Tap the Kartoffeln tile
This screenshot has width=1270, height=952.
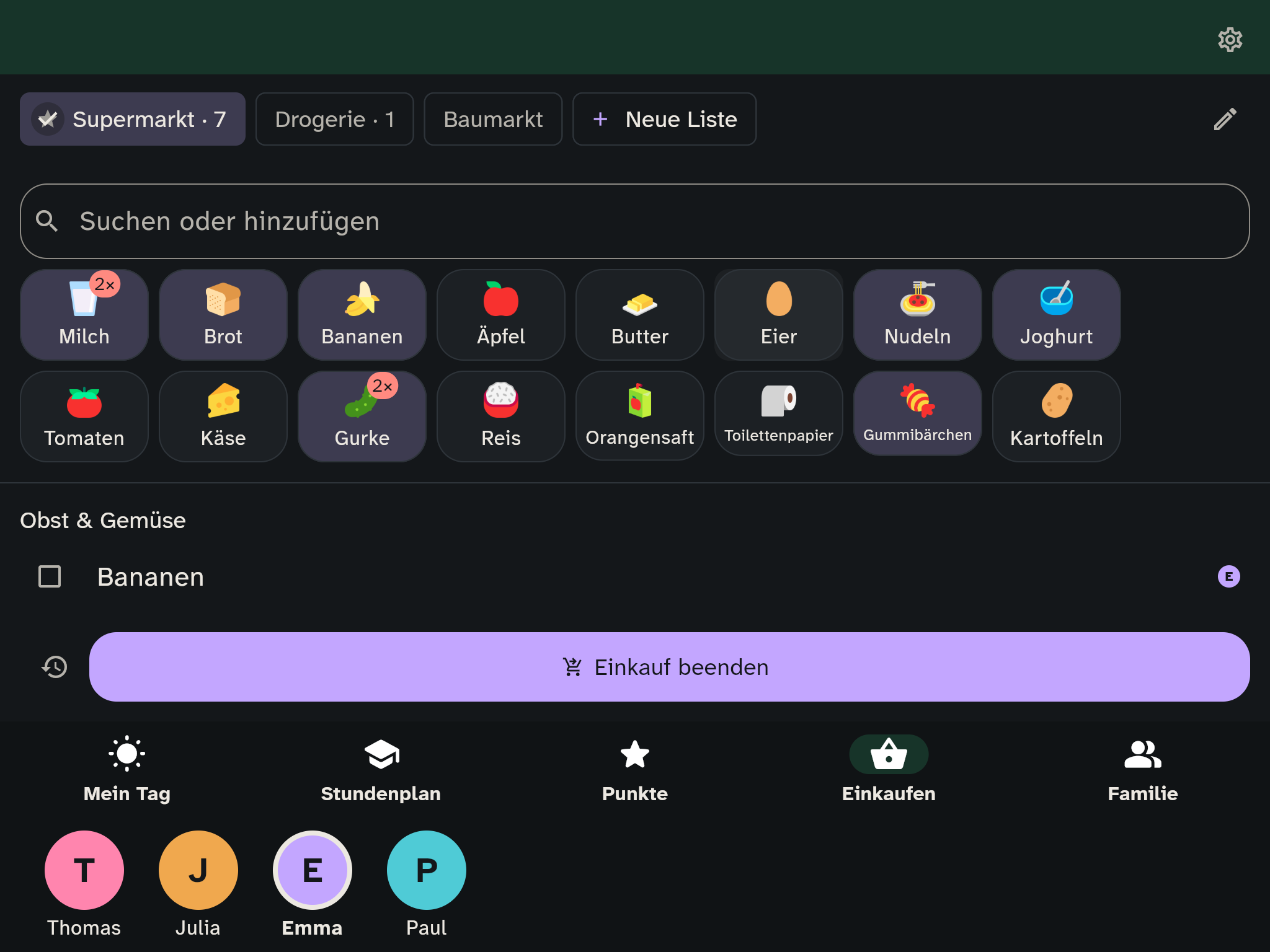1057,416
